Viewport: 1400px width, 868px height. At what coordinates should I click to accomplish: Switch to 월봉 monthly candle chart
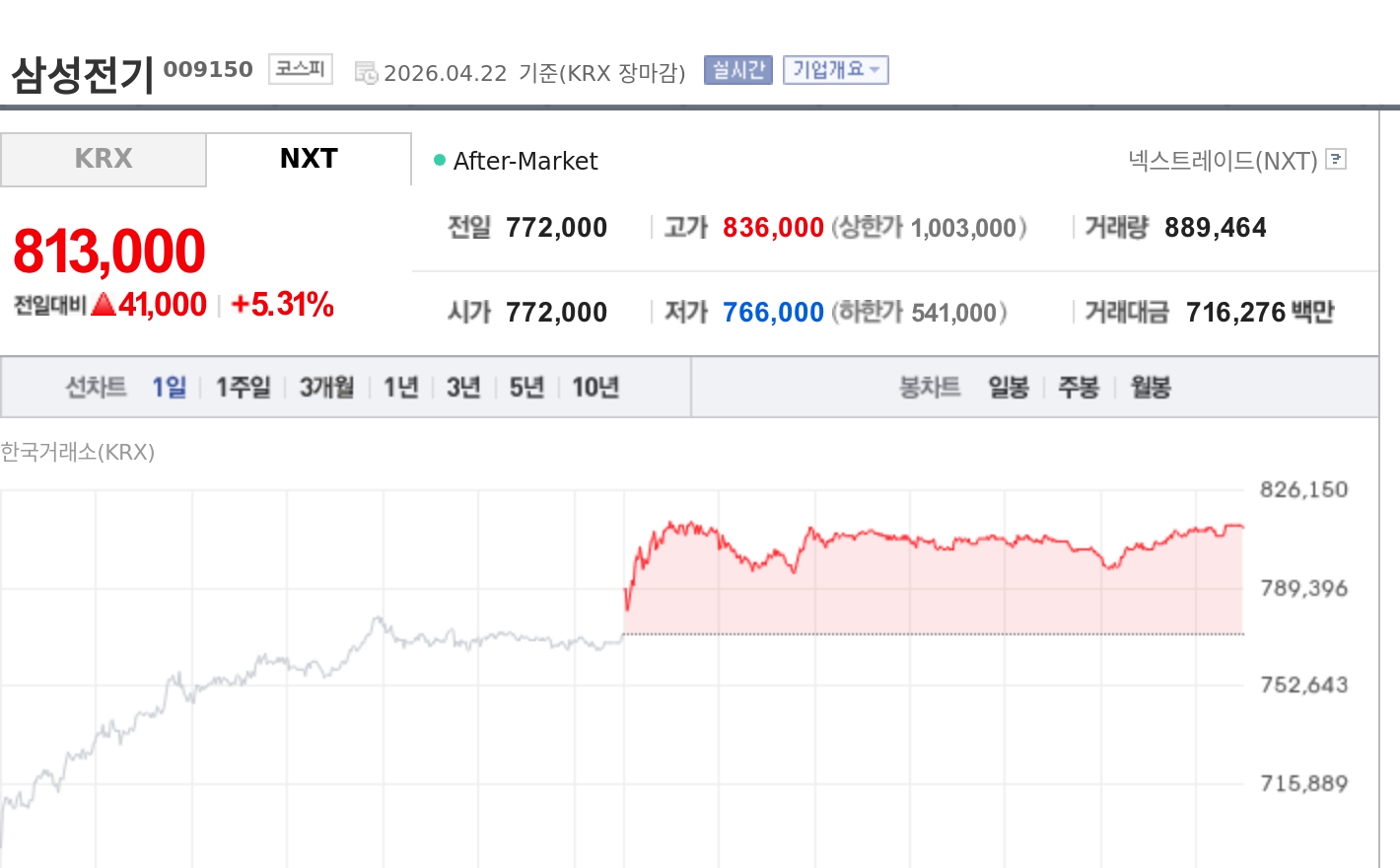[1151, 387]
